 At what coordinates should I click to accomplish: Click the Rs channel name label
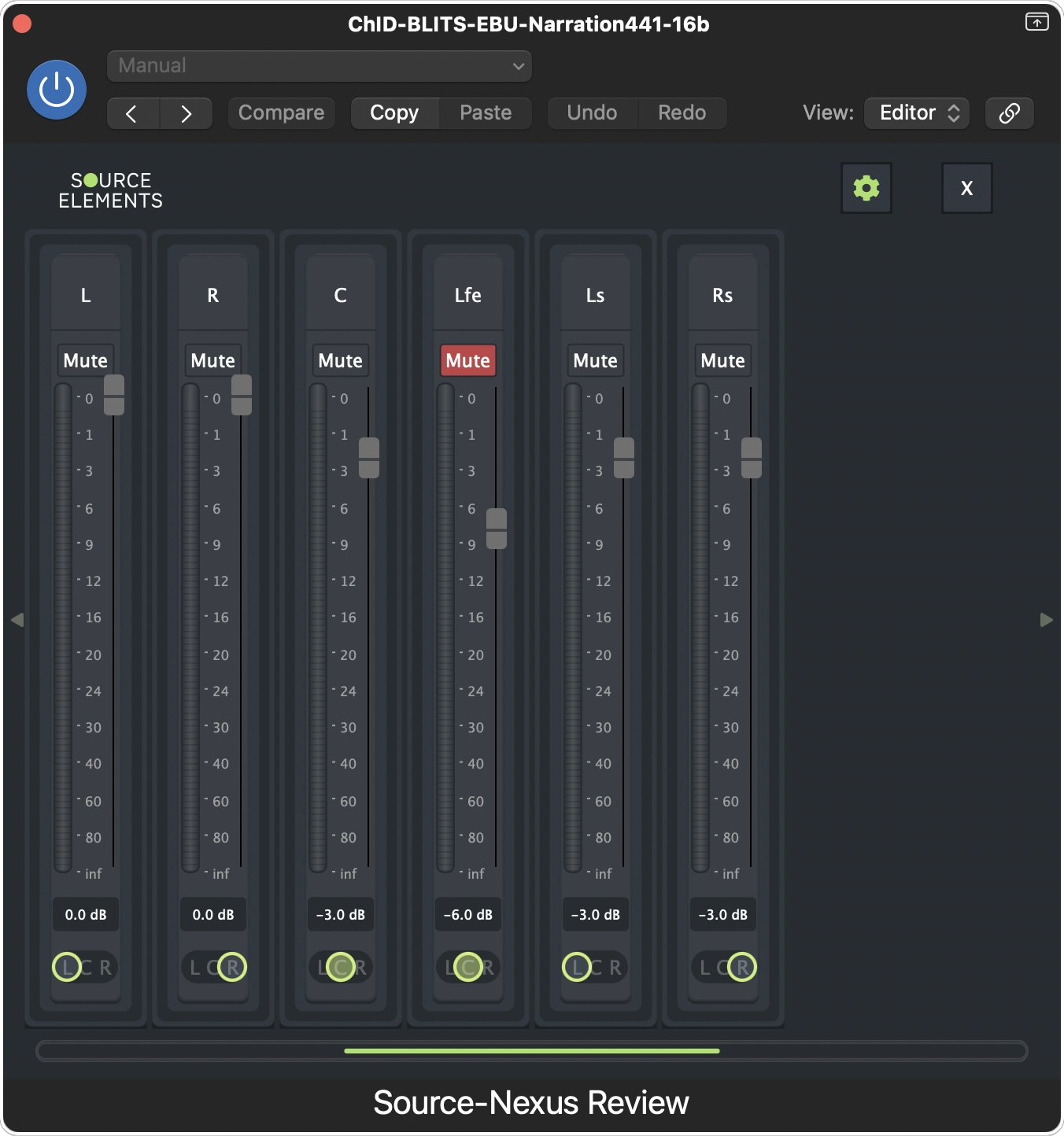point(723,295)
